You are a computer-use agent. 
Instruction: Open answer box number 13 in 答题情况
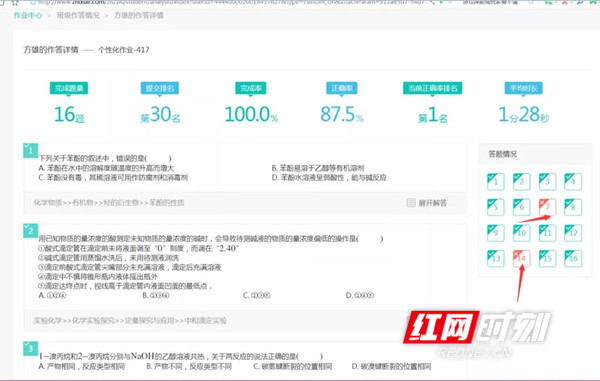(496, 258)
